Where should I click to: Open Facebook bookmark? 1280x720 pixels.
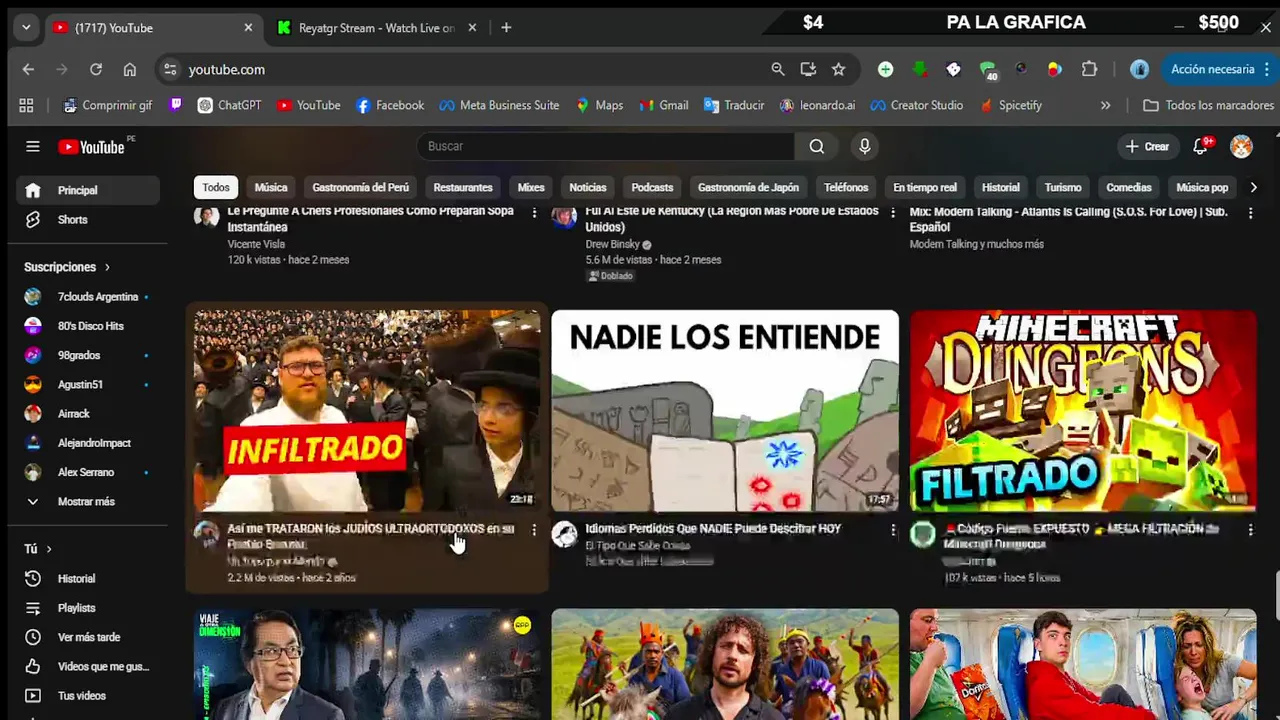(390, 105)
